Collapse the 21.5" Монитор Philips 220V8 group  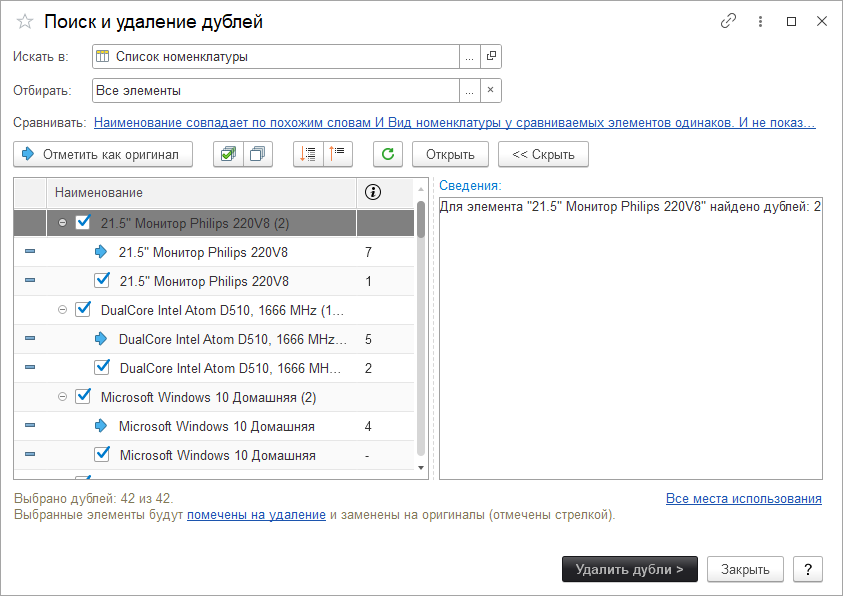point(62,222)
